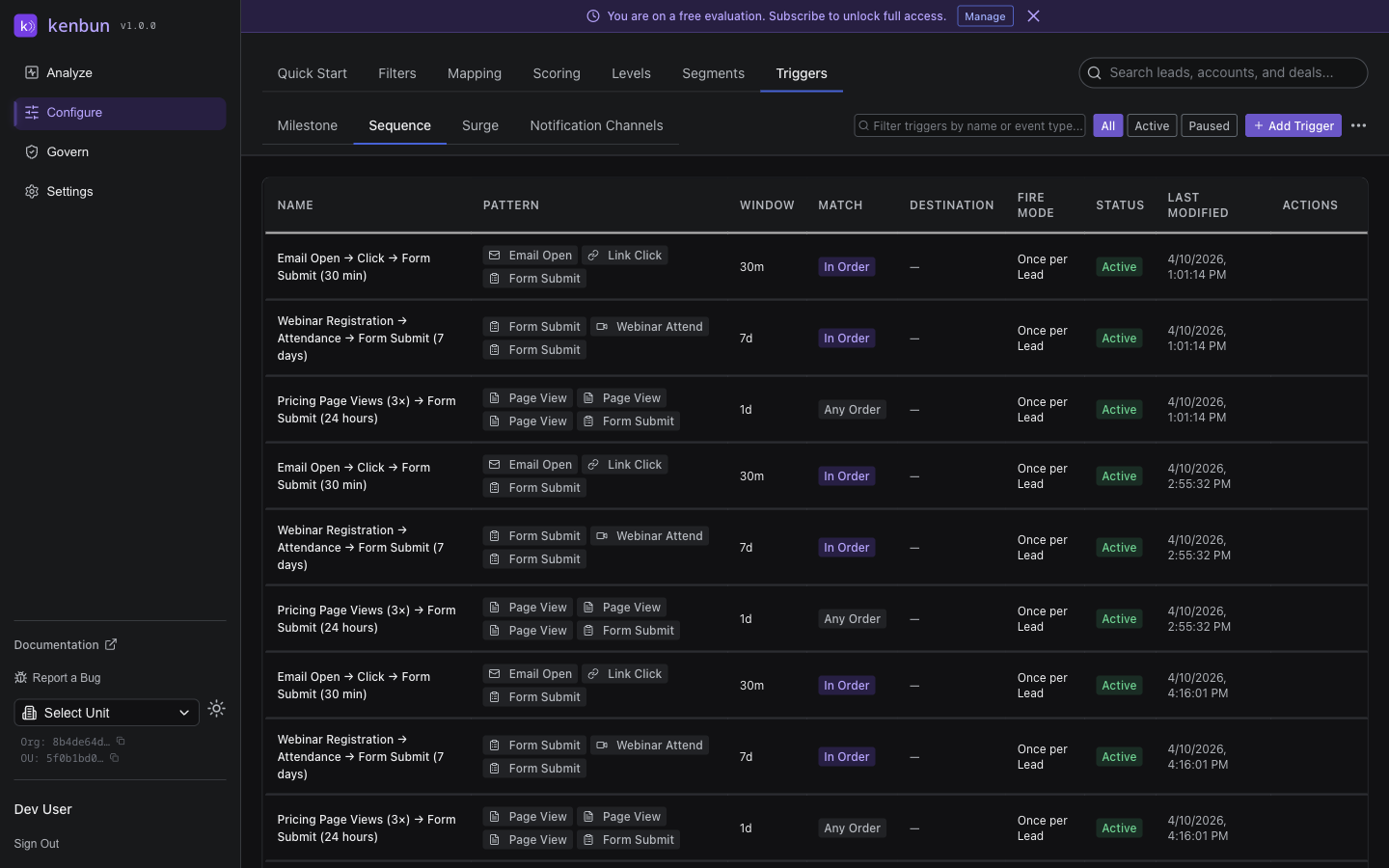Select the 1:01:14 PM Webinar Registration trigger name

pos(361,339)
